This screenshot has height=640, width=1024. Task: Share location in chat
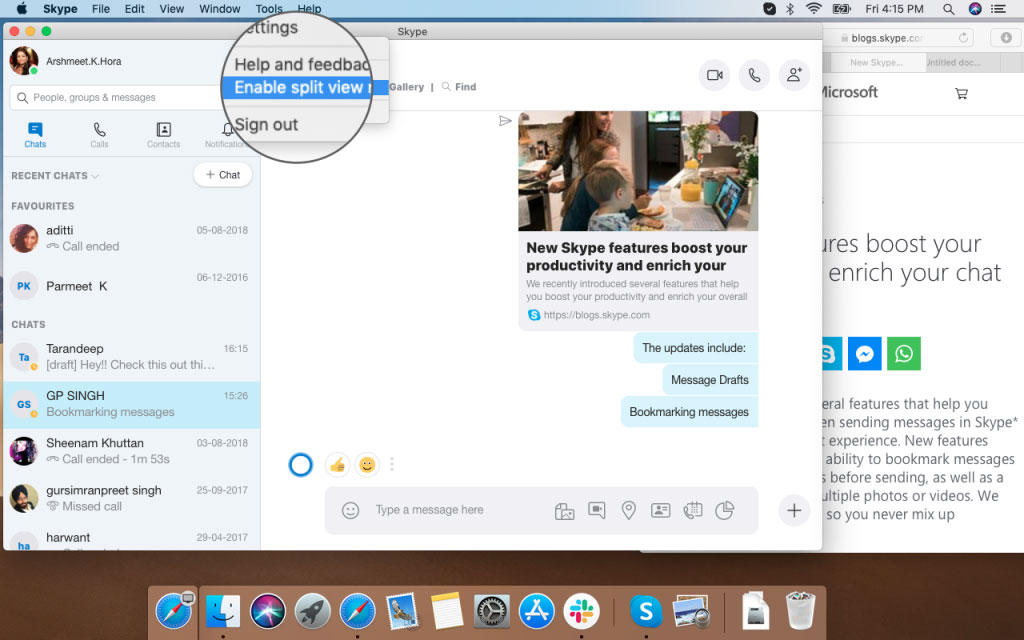(x=628, y=510)
